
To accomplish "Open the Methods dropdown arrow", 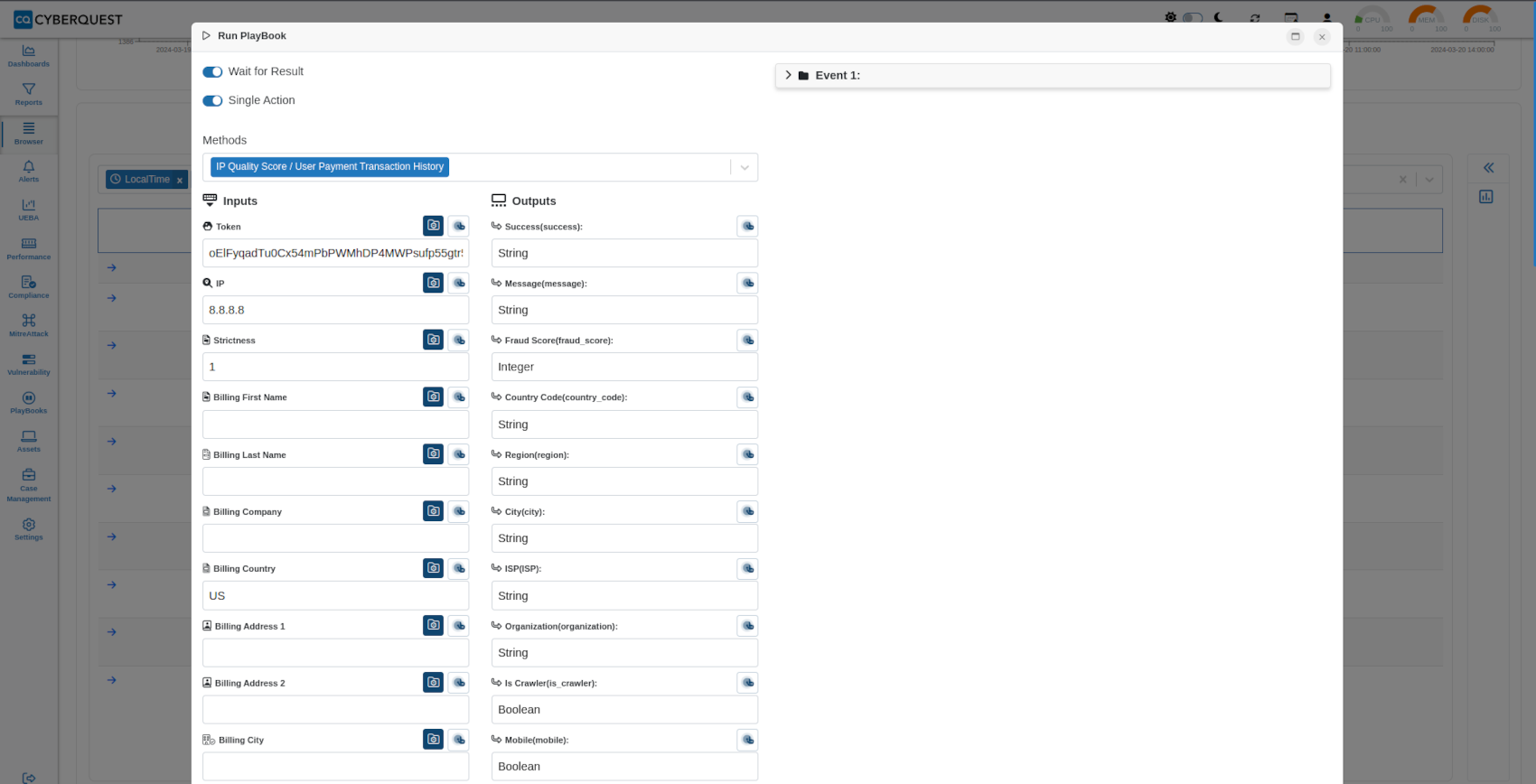I will 745,167.
